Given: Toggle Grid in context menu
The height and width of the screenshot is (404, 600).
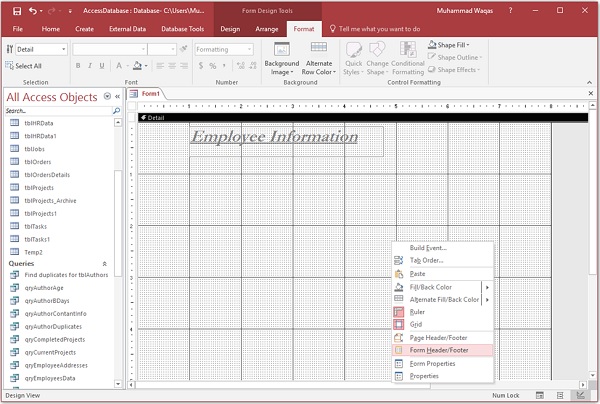Looking at the screenshot, I should point(416,324).
